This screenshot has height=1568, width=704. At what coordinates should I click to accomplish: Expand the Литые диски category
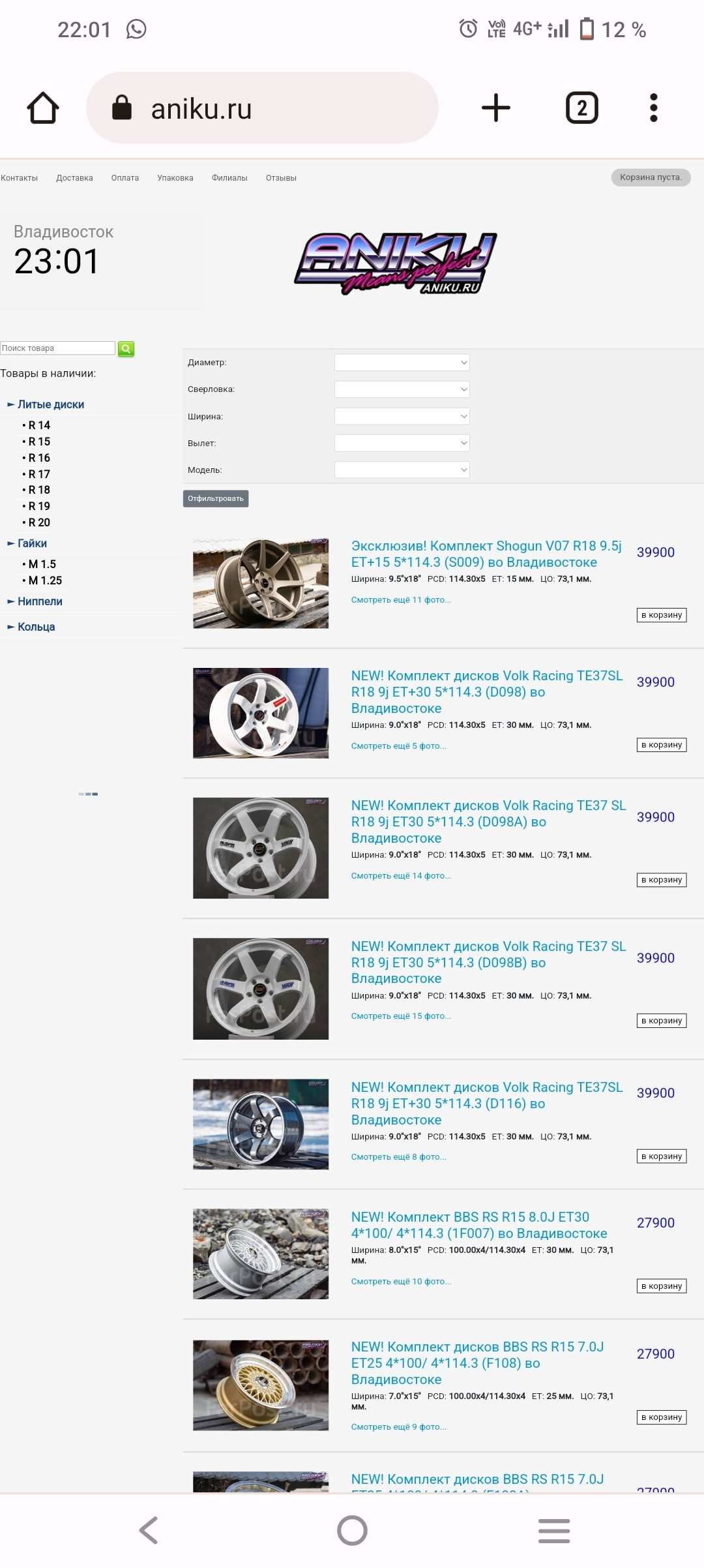pos(51,404)
